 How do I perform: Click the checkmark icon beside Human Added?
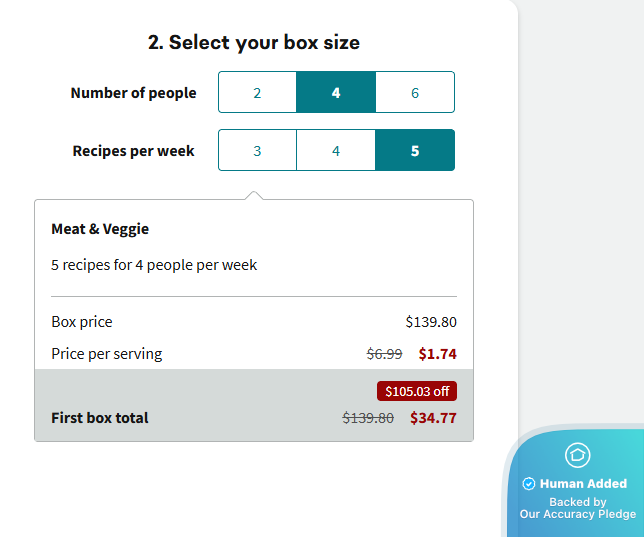pyautogui.click(x=529, y=484)
